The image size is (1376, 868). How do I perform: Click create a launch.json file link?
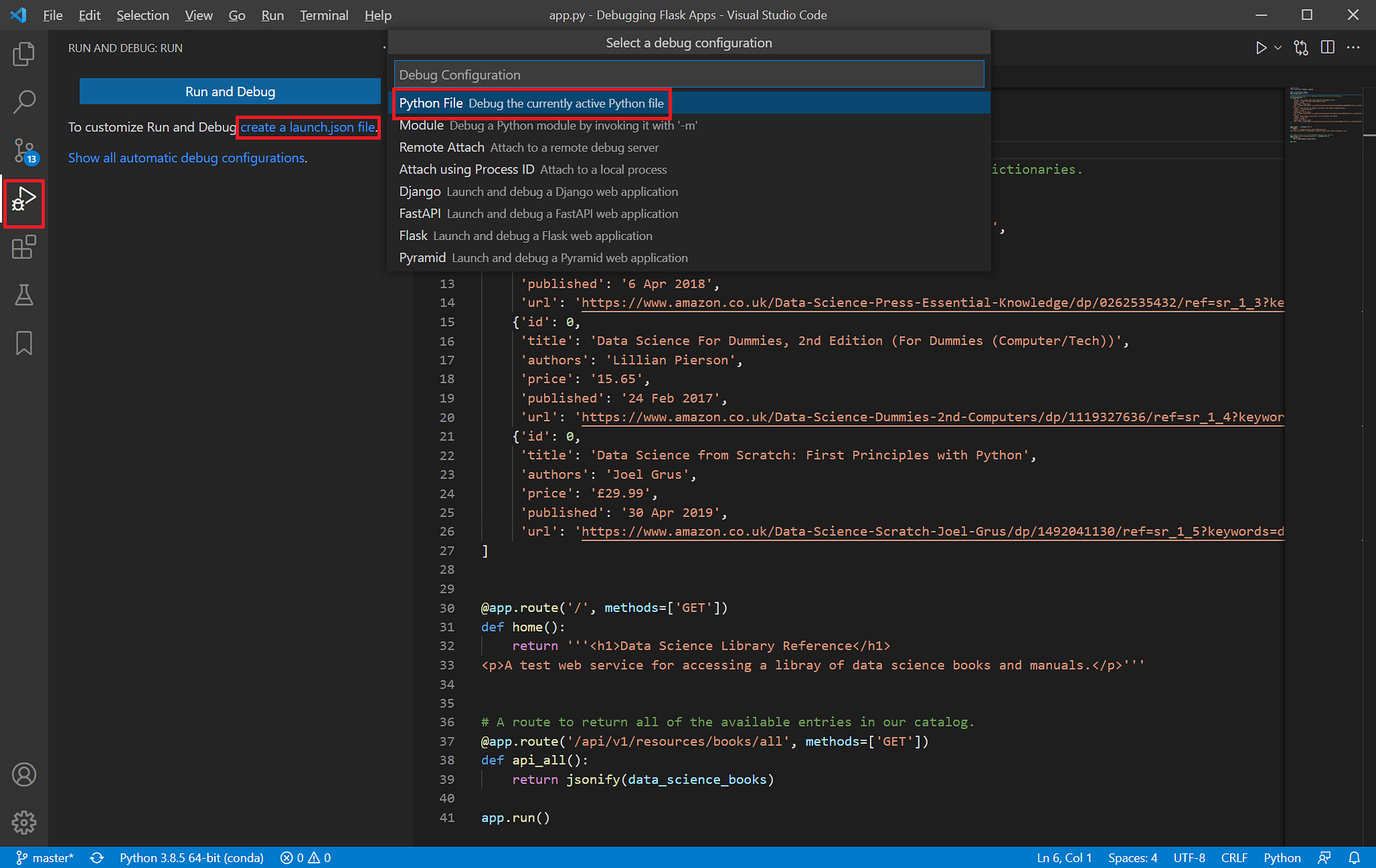(x=308, y=127)
